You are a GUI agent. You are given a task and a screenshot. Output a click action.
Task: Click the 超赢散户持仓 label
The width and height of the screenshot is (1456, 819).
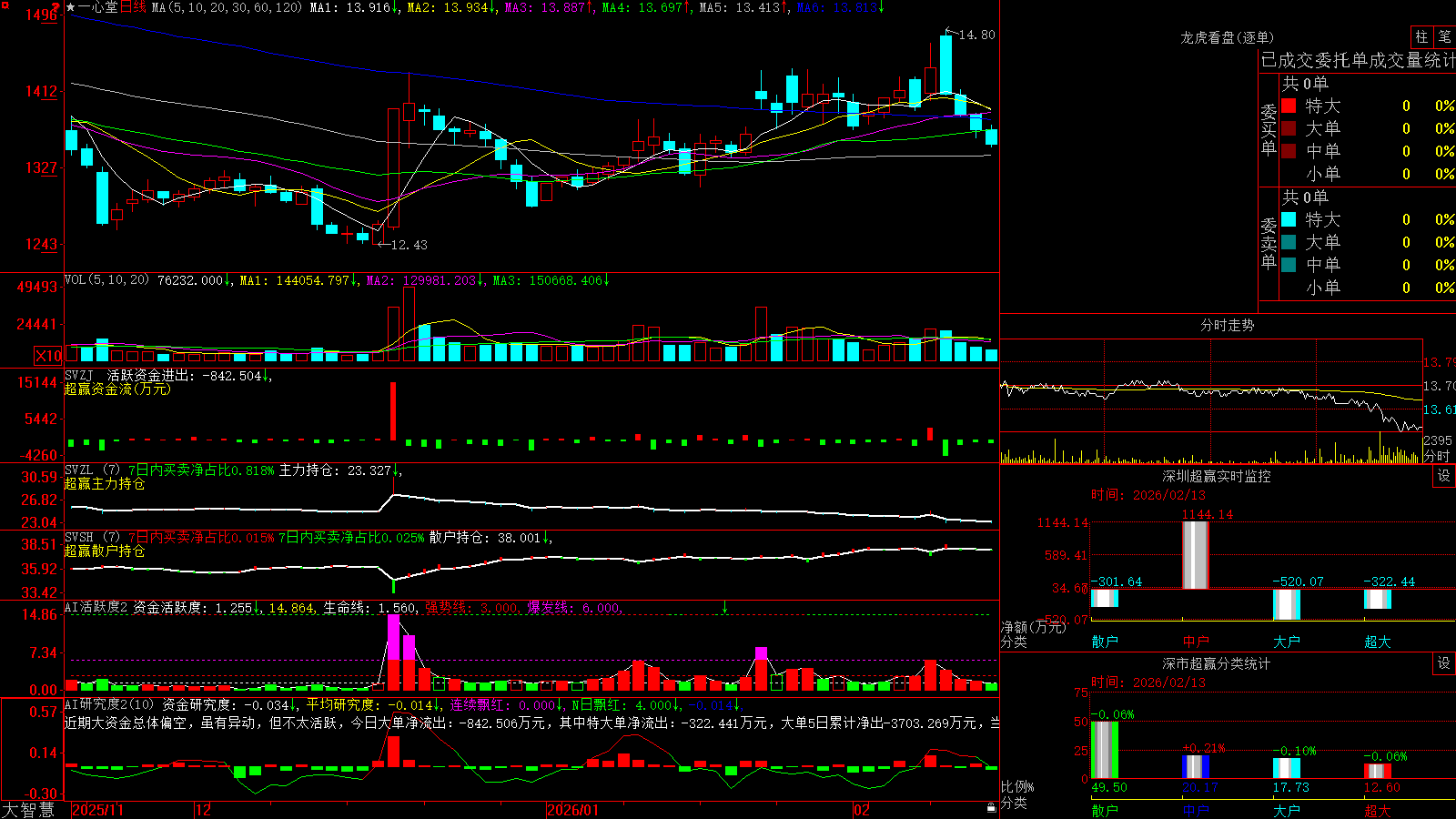pyautogui.click(x=105, y=551)
